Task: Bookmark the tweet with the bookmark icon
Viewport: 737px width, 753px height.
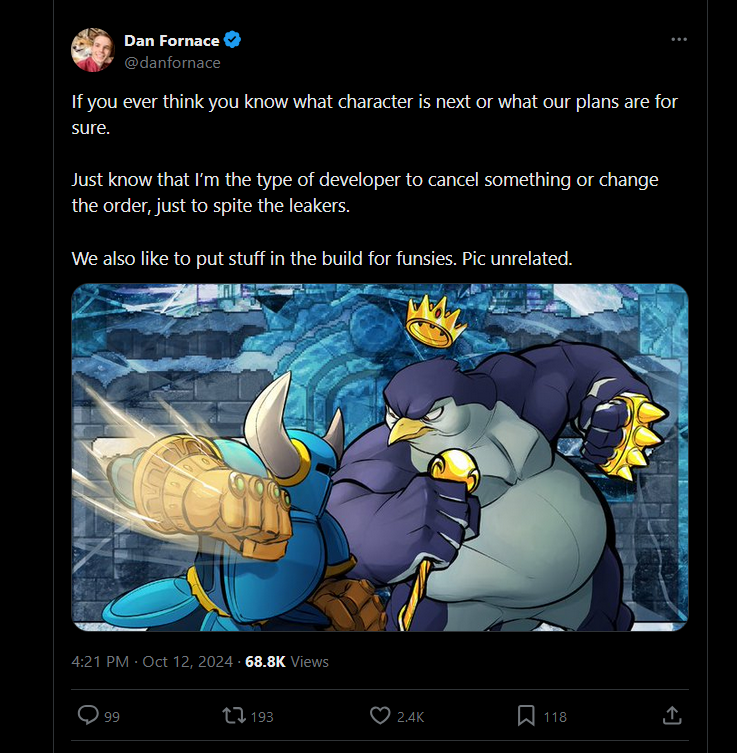Action: click(x=526, y=715)
